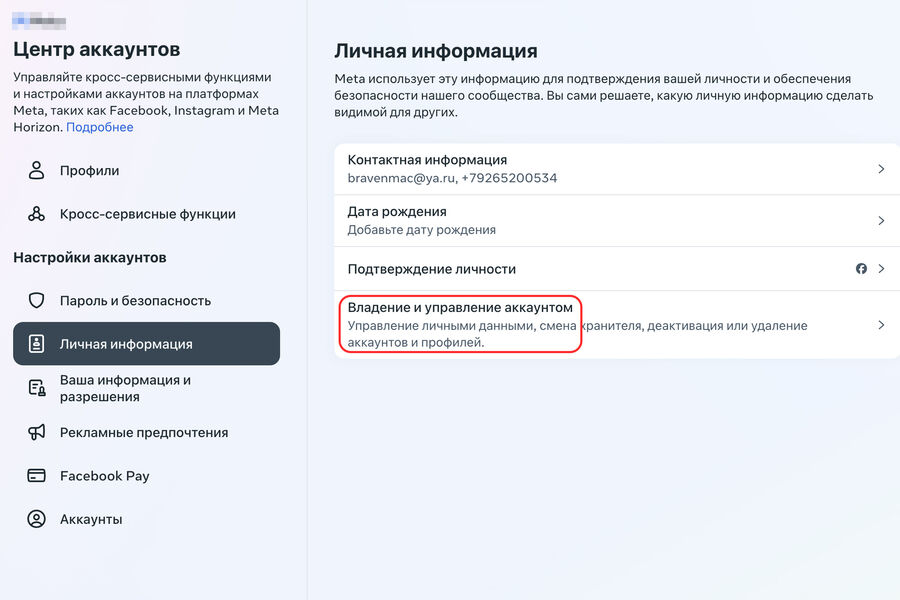Expand Контактная информация with its chevron
Screen dimensions: 900x600
[881, 169]
